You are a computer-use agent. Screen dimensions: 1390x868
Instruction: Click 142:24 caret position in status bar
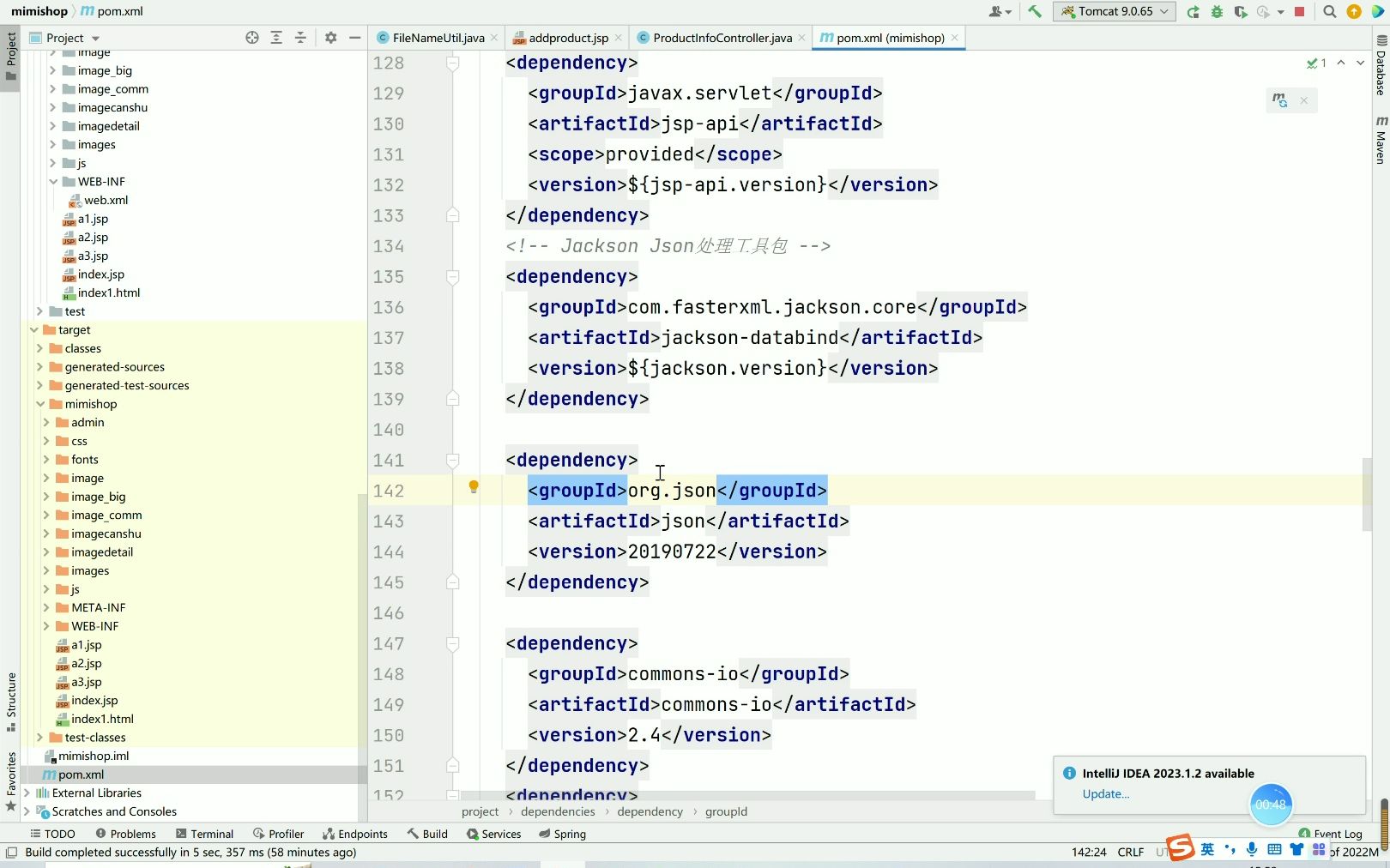[x=1089, y=853]
